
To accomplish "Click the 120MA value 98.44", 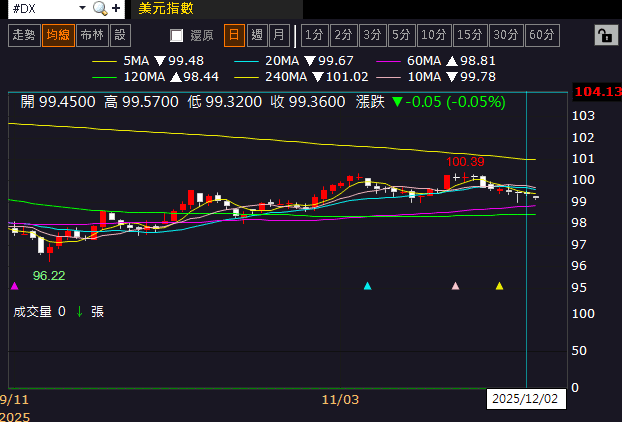I will (x=201, y=77).
